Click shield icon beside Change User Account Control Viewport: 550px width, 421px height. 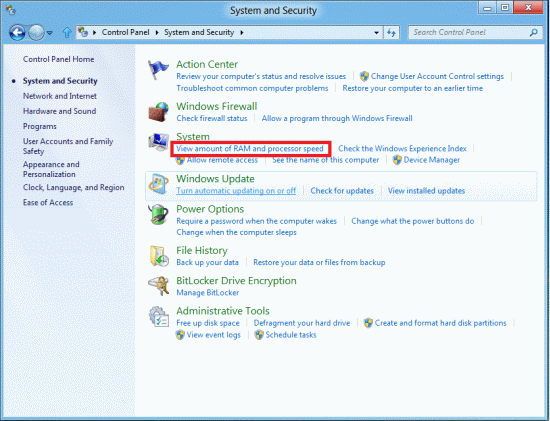pos(364,76)
